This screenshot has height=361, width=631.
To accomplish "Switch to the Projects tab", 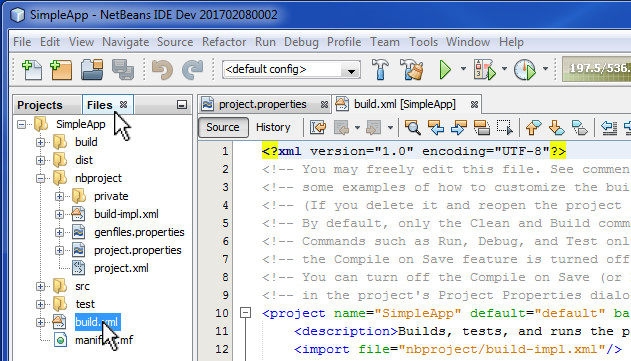I will 40,105.
